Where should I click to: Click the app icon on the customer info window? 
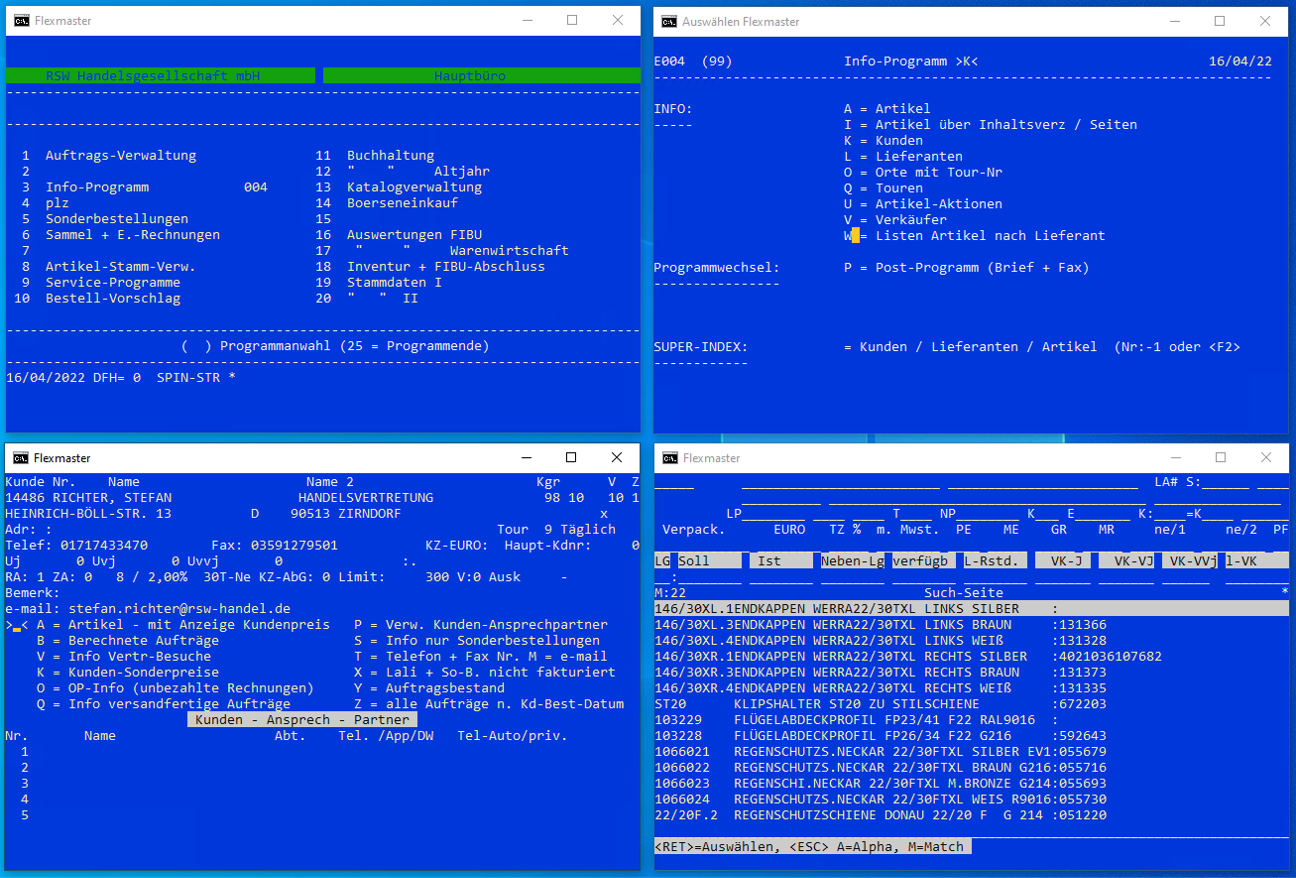pos(19,457)
